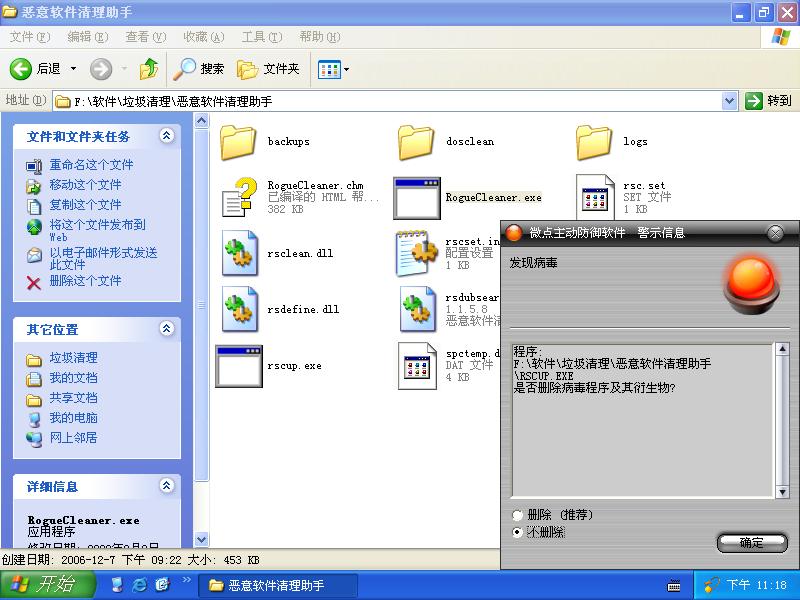Select the RogueCleaner.chm help file icon
The height and width of the screenshot is (600, 800).
(239, 197)
